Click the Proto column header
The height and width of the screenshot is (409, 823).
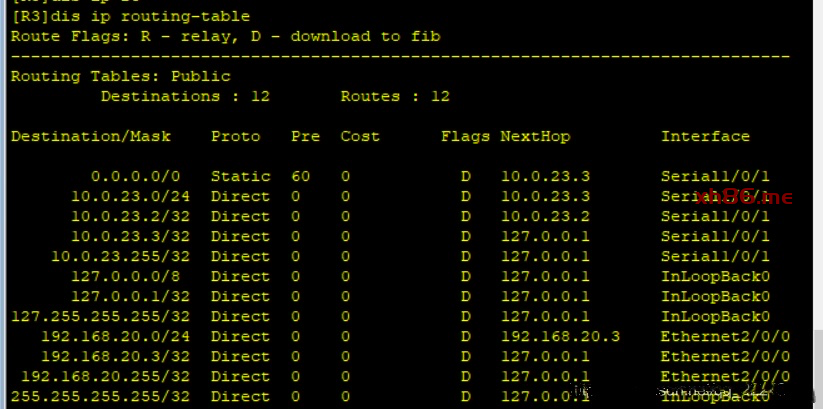coord(235,136)
